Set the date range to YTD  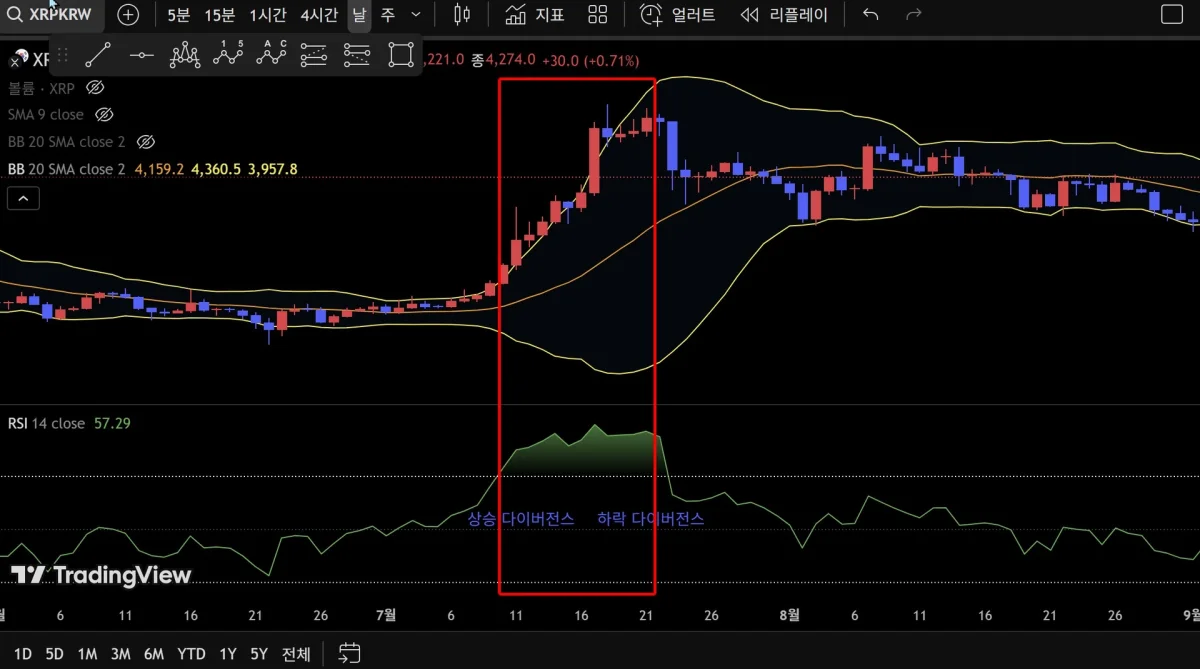point(191,654)
